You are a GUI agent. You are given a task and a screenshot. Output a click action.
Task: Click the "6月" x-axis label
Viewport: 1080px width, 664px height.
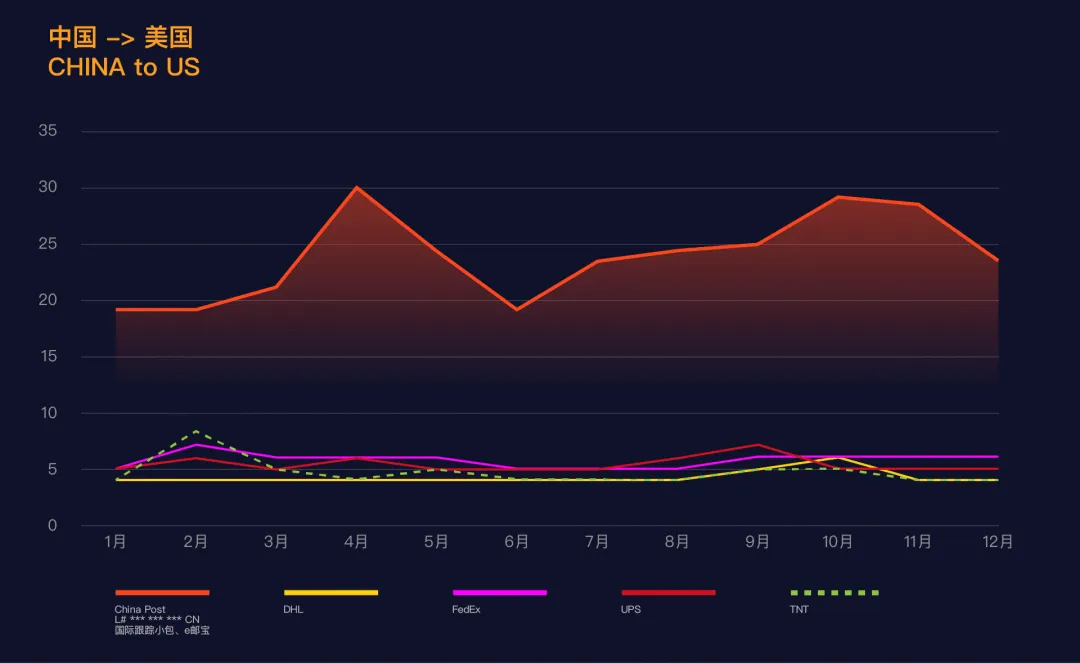click(x=517, y=542)
